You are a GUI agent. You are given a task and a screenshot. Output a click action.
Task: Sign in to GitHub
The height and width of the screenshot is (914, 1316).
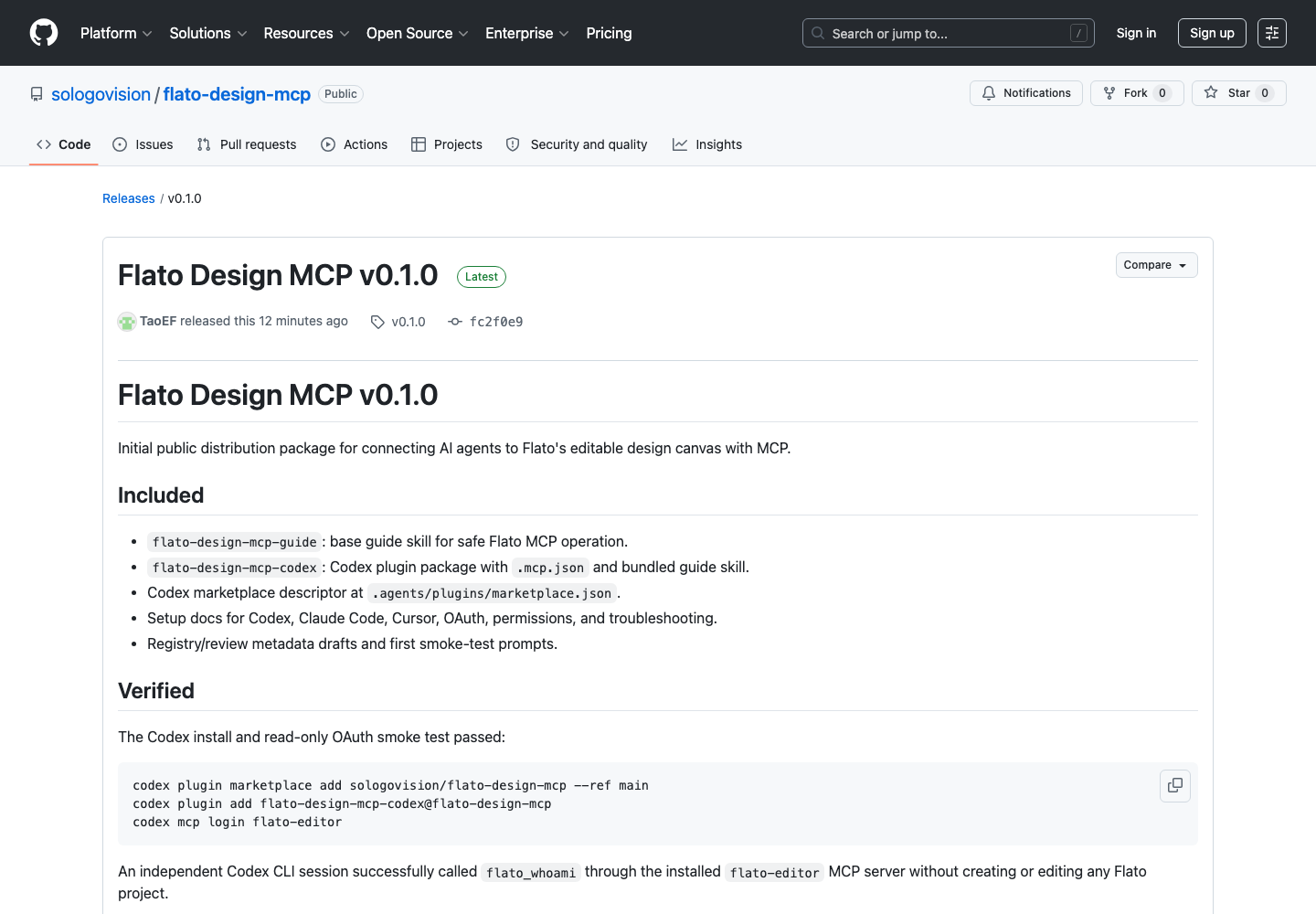click(1136, 33)
